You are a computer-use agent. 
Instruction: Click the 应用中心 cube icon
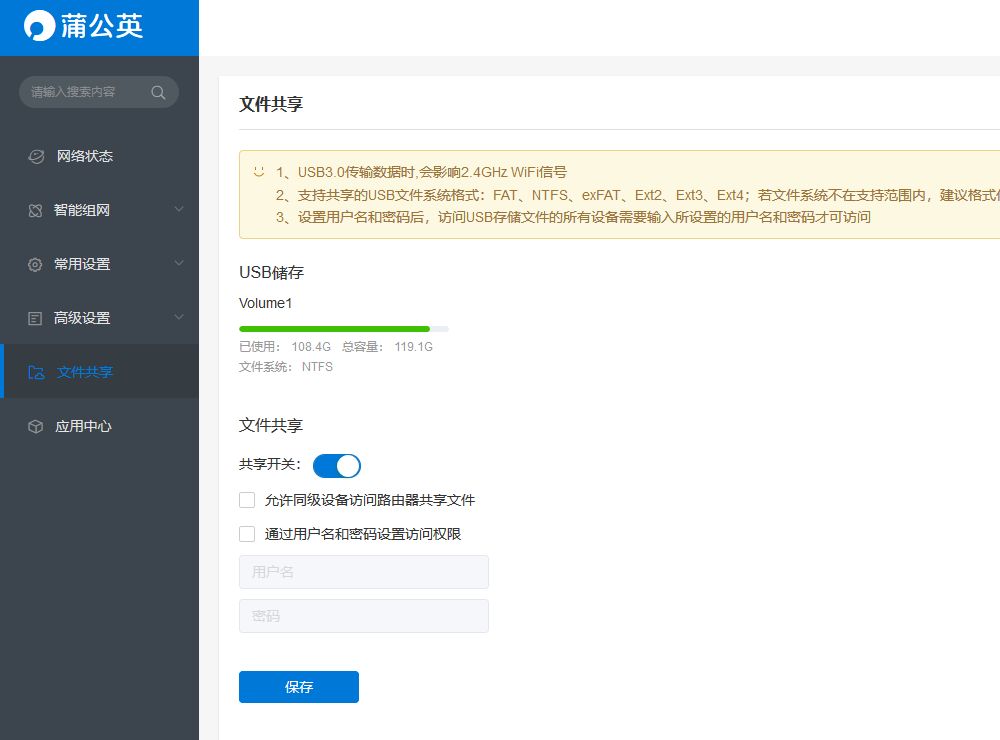[36, 427]
